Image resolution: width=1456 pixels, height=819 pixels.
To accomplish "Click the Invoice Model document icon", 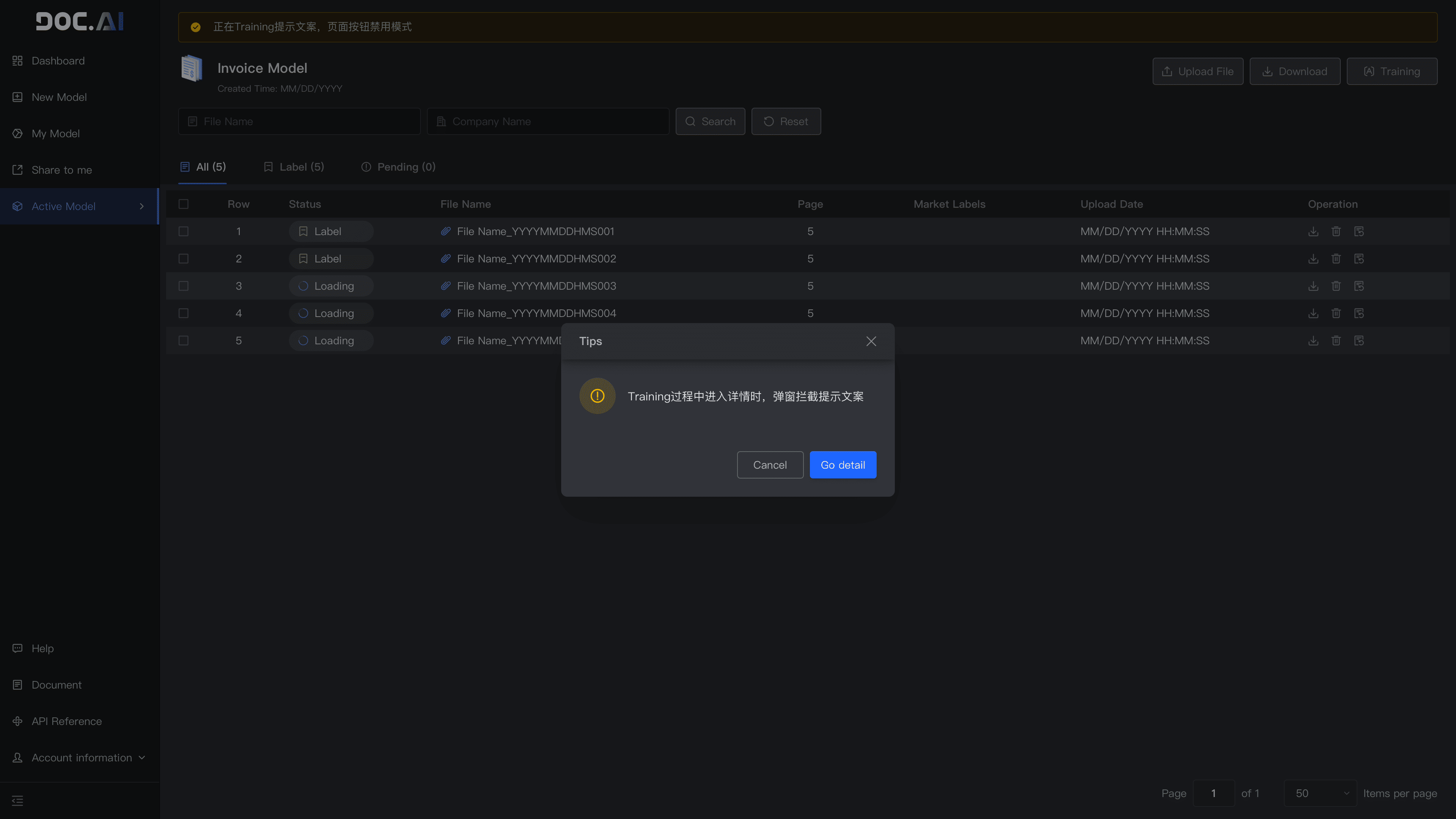I will [x=192, y=68].
